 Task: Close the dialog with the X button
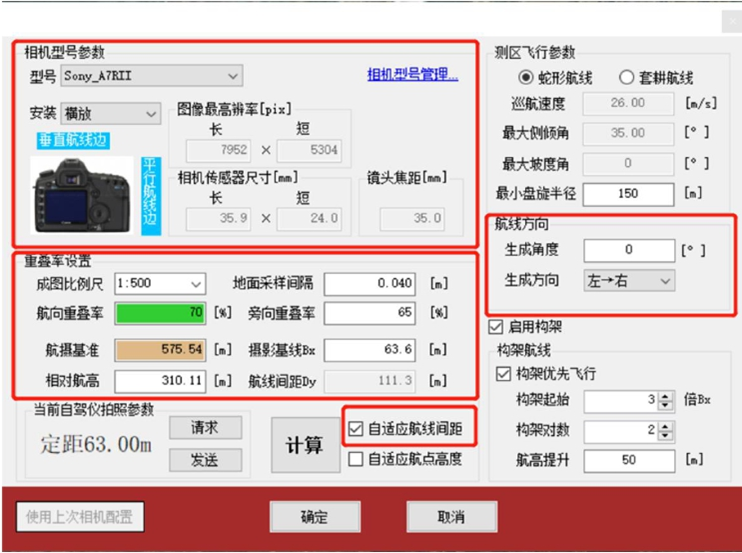coord(732,22)
